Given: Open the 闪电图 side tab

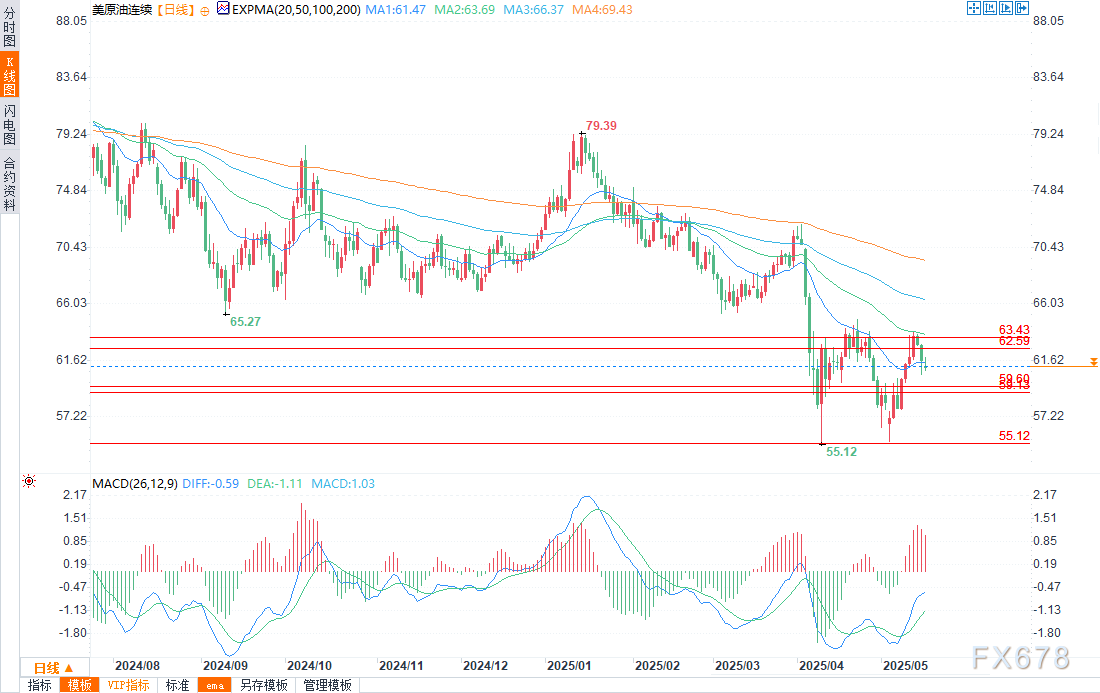Looking at the screenshot, I should click(x=9, y=124).
